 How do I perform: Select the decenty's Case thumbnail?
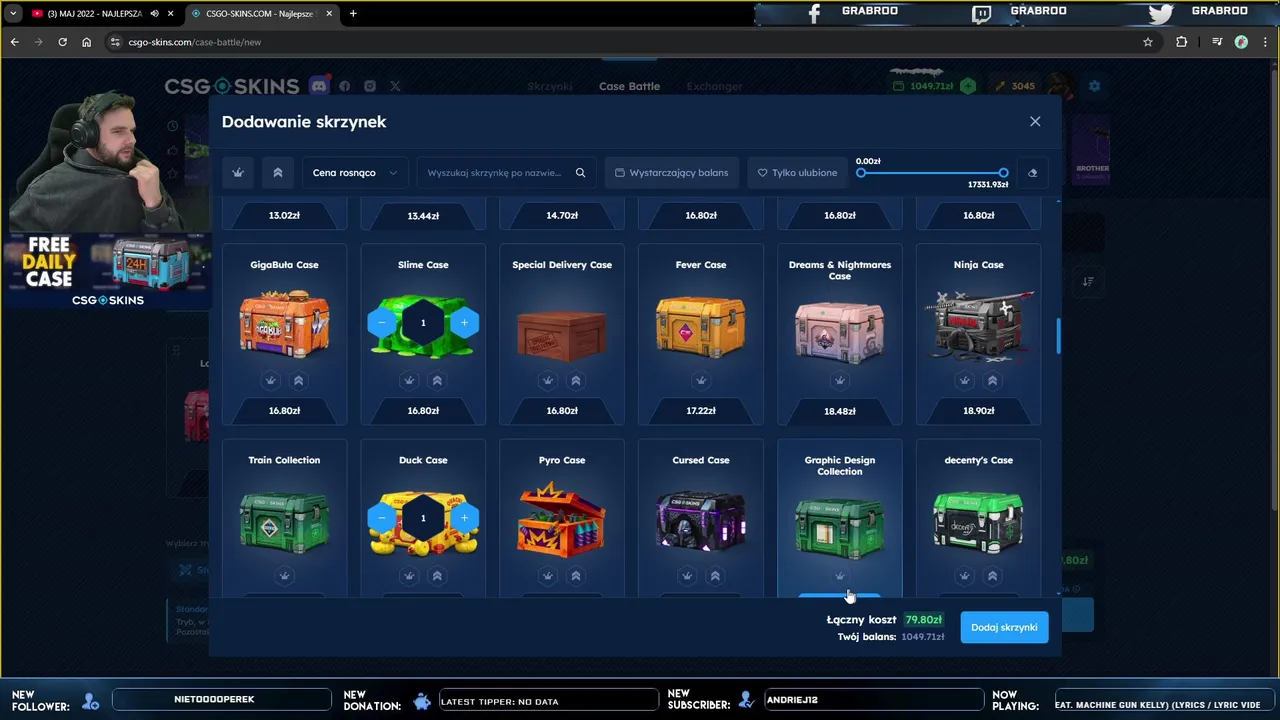point(978,521)
